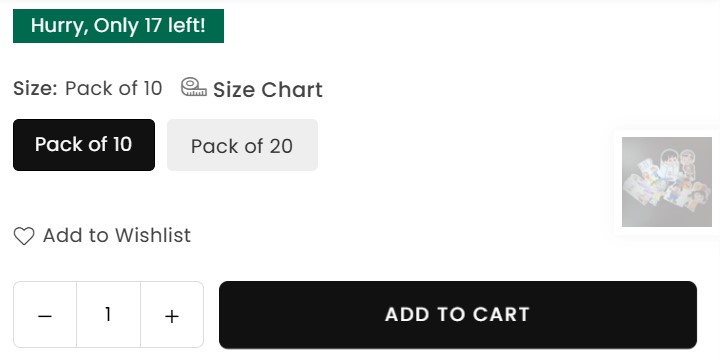Focus the quantity input field showing 1
Image resolution: width=720 pixels, height=360 pixels.
click(x=108, y=315)
